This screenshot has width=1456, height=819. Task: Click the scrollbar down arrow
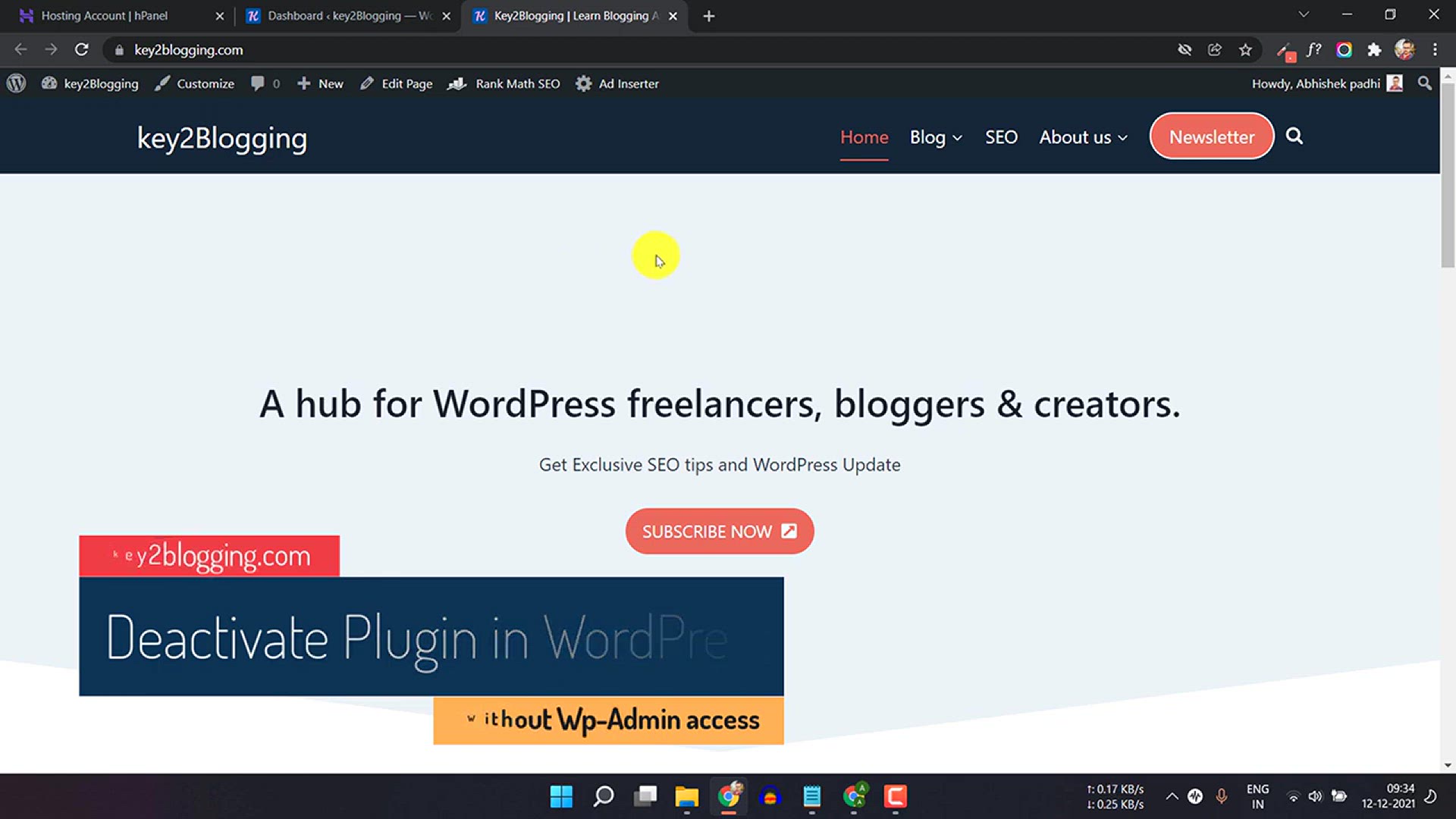tap(1448, 765)
